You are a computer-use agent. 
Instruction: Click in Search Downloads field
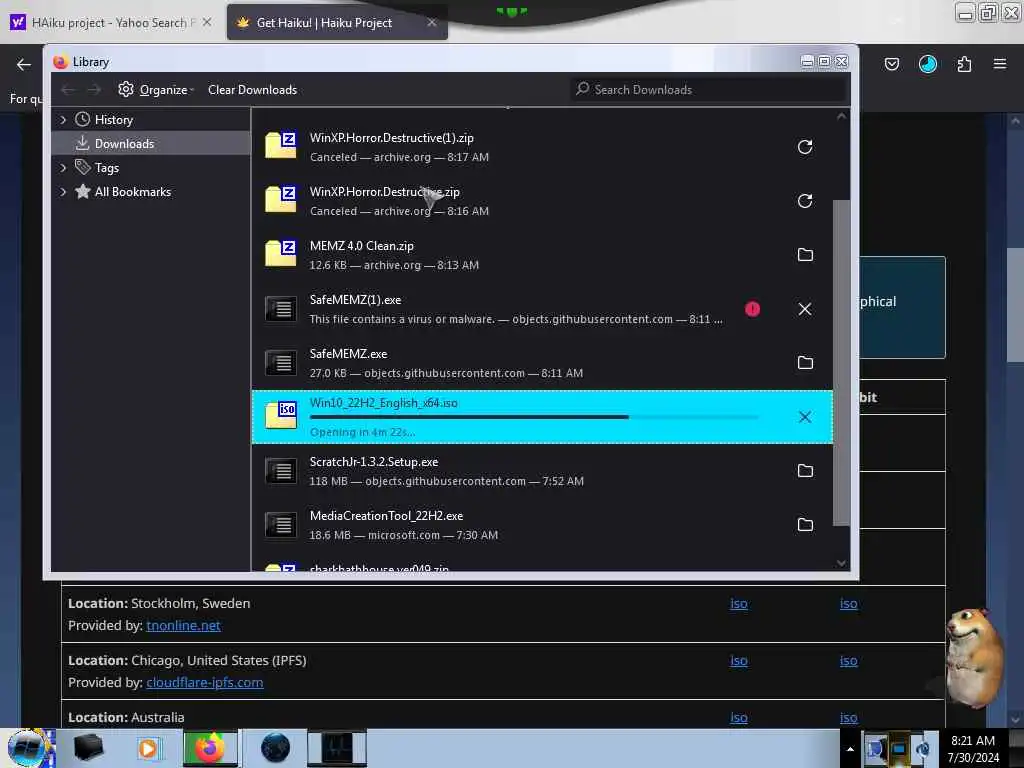(x=709, y=89)
